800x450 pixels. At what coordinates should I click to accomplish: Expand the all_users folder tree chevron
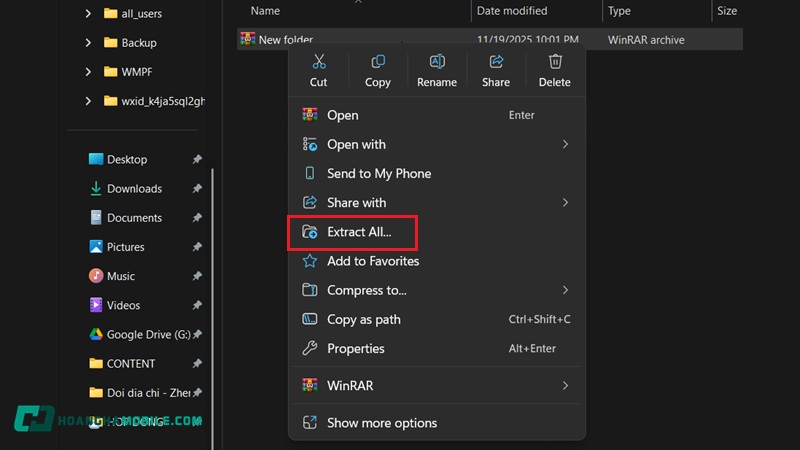tap(88, 14)
